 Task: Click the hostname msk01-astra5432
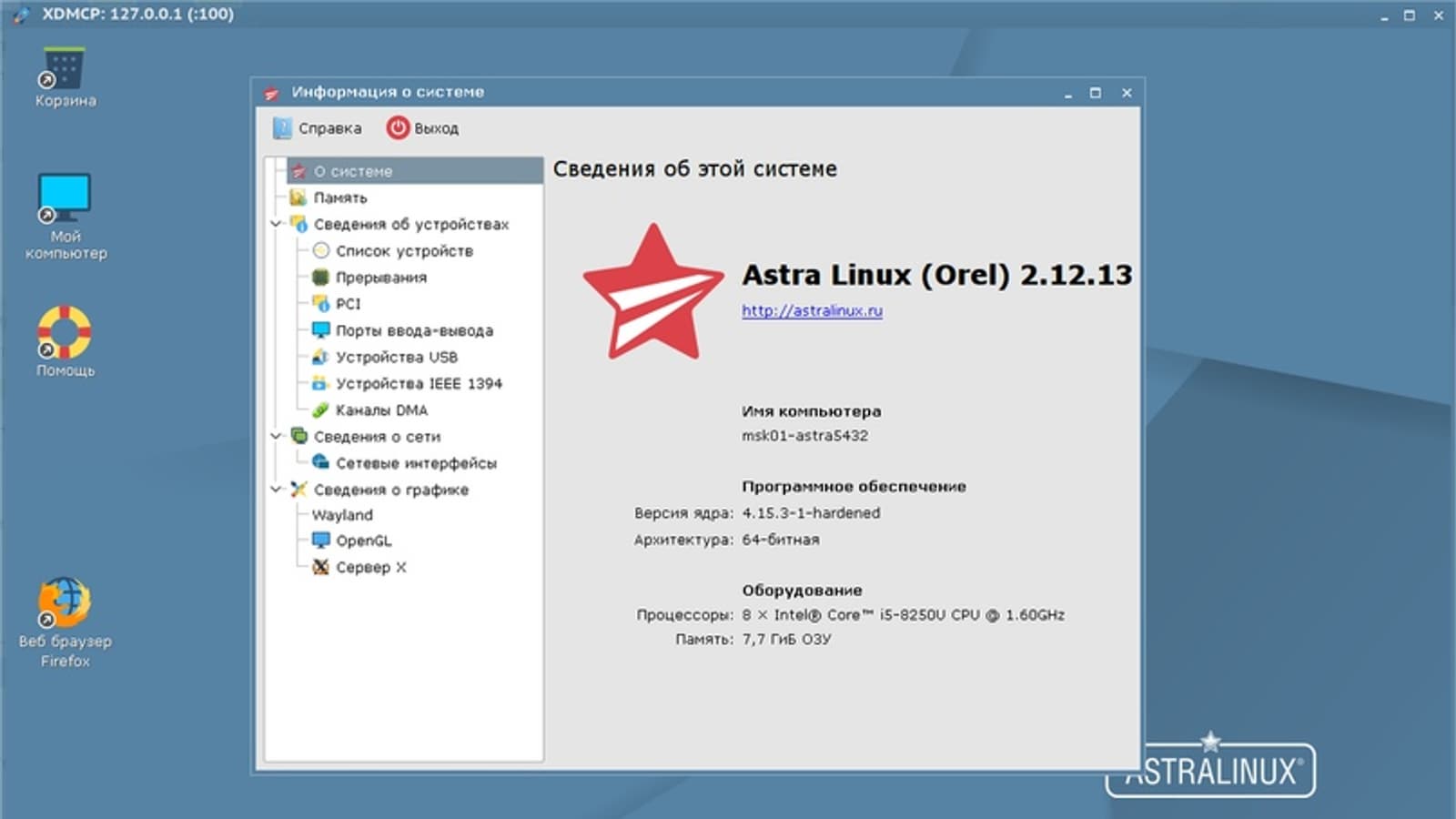[x=804, y=435]
